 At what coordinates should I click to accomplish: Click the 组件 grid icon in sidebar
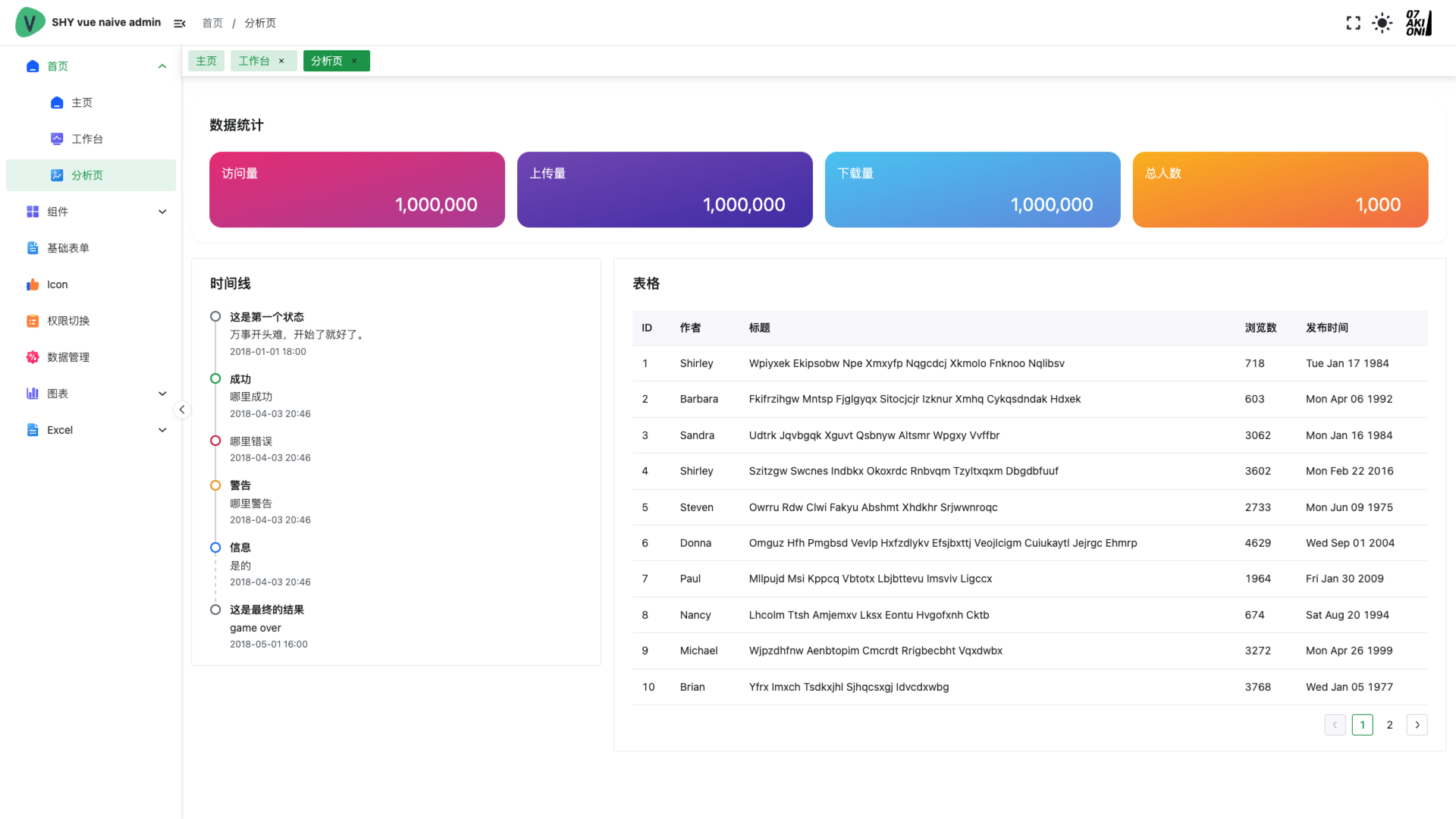pyautogui.click(x=33, y=212)
